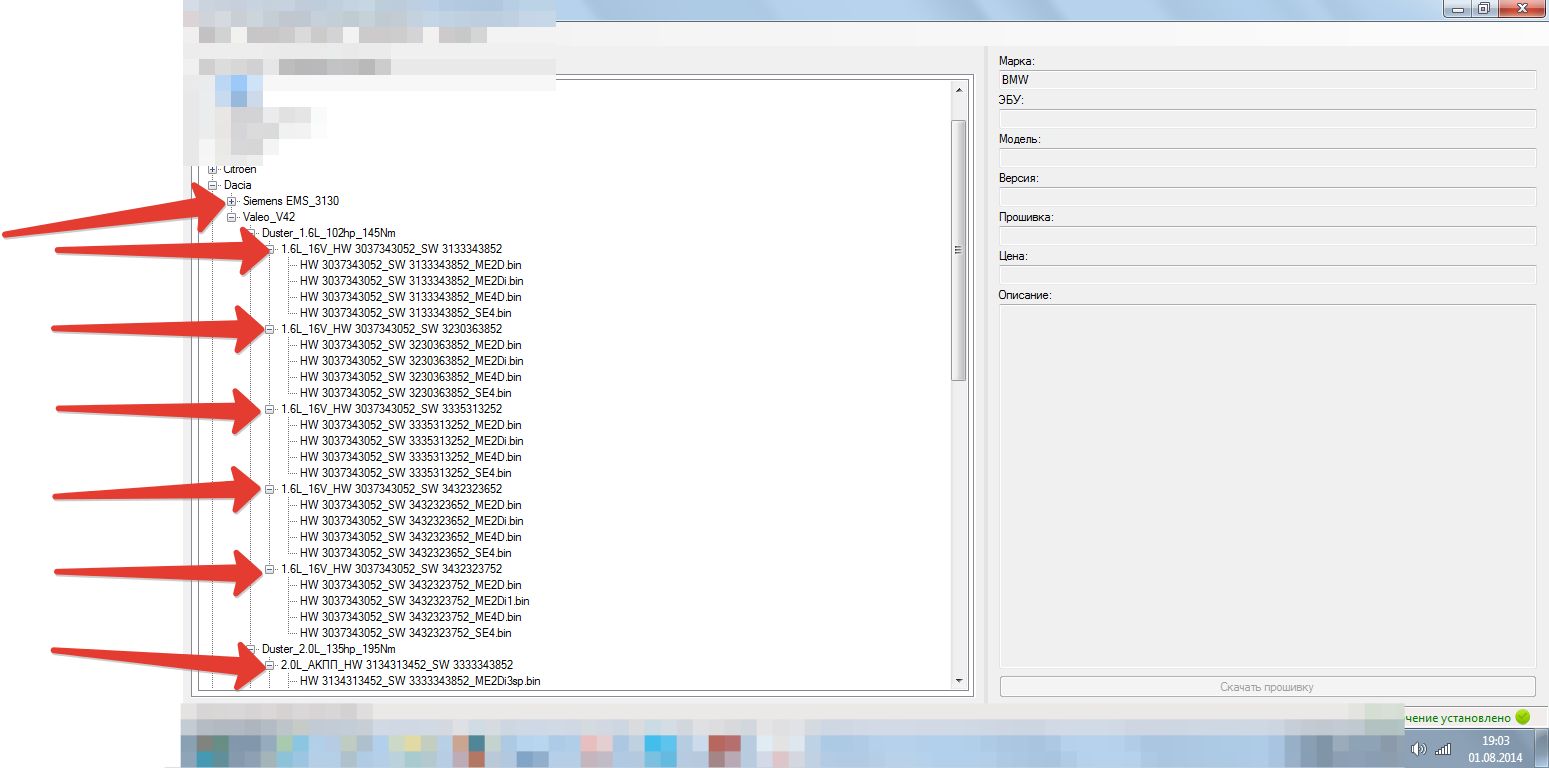Open the taskbar clock showing 19:03
1549x768 pixels.
(x=1495, y=749)
